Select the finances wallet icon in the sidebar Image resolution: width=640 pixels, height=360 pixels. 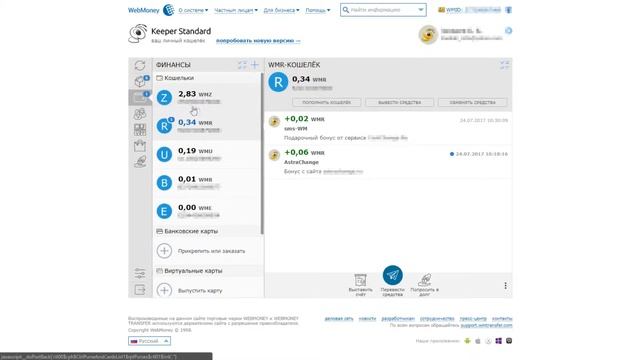(140, 98)
